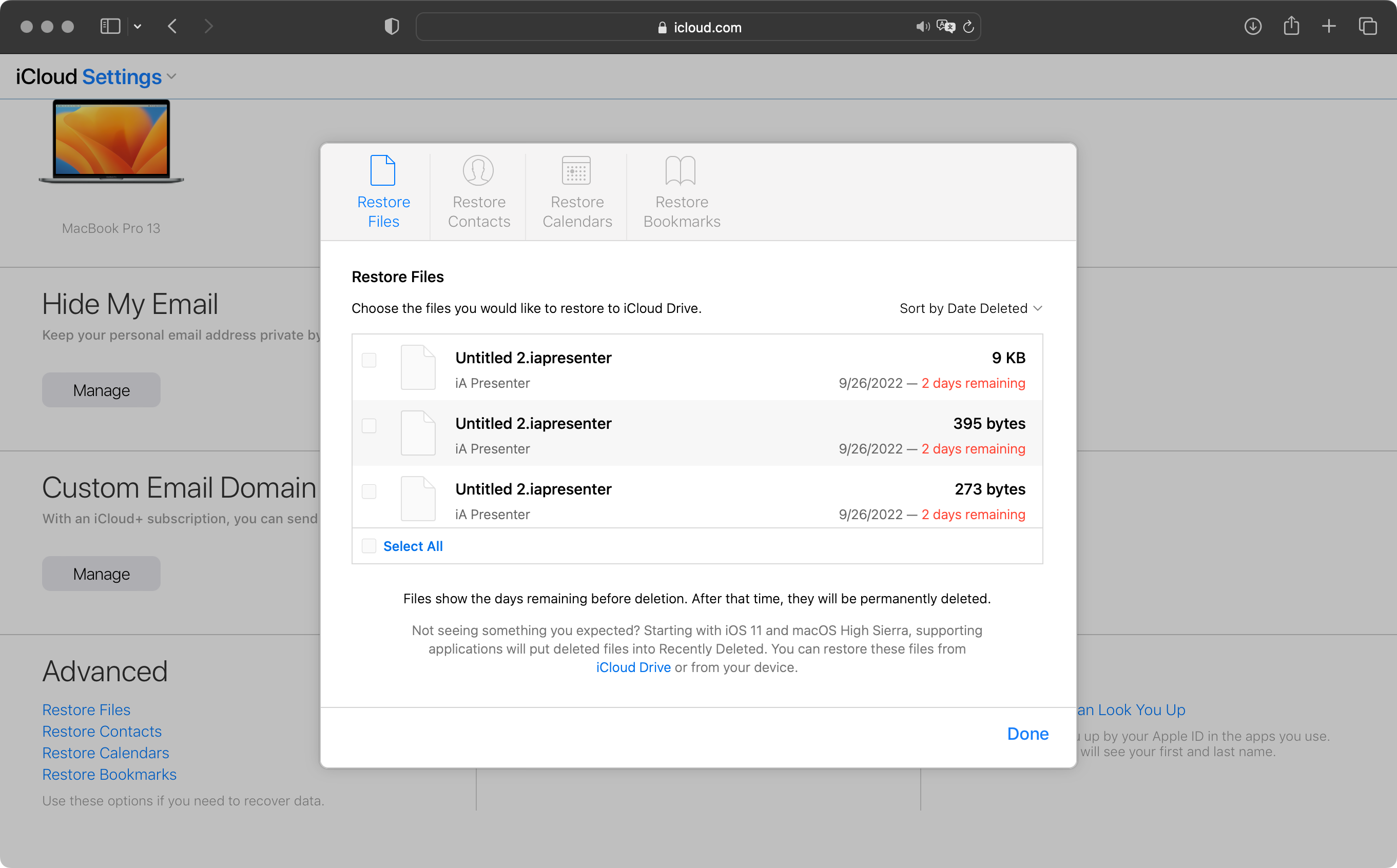The image size is (1397, 868).
Task: Switch to the Restore Calendars tab
Action: (577, 192)
